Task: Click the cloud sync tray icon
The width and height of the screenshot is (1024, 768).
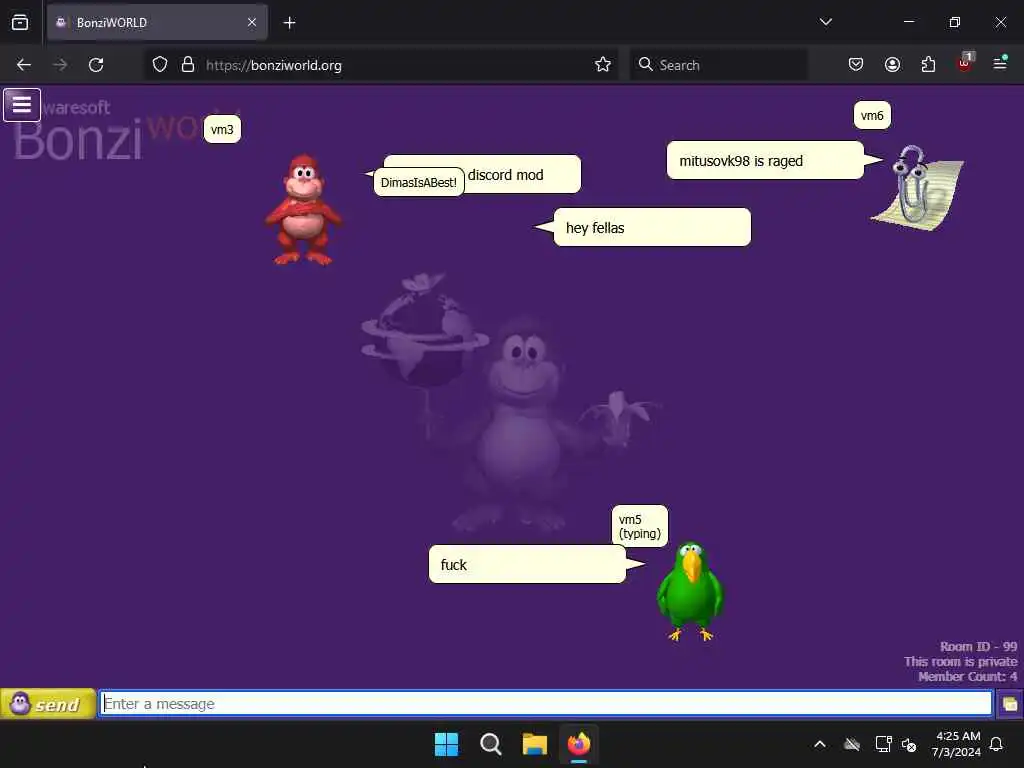Action: tap(852, 744)
